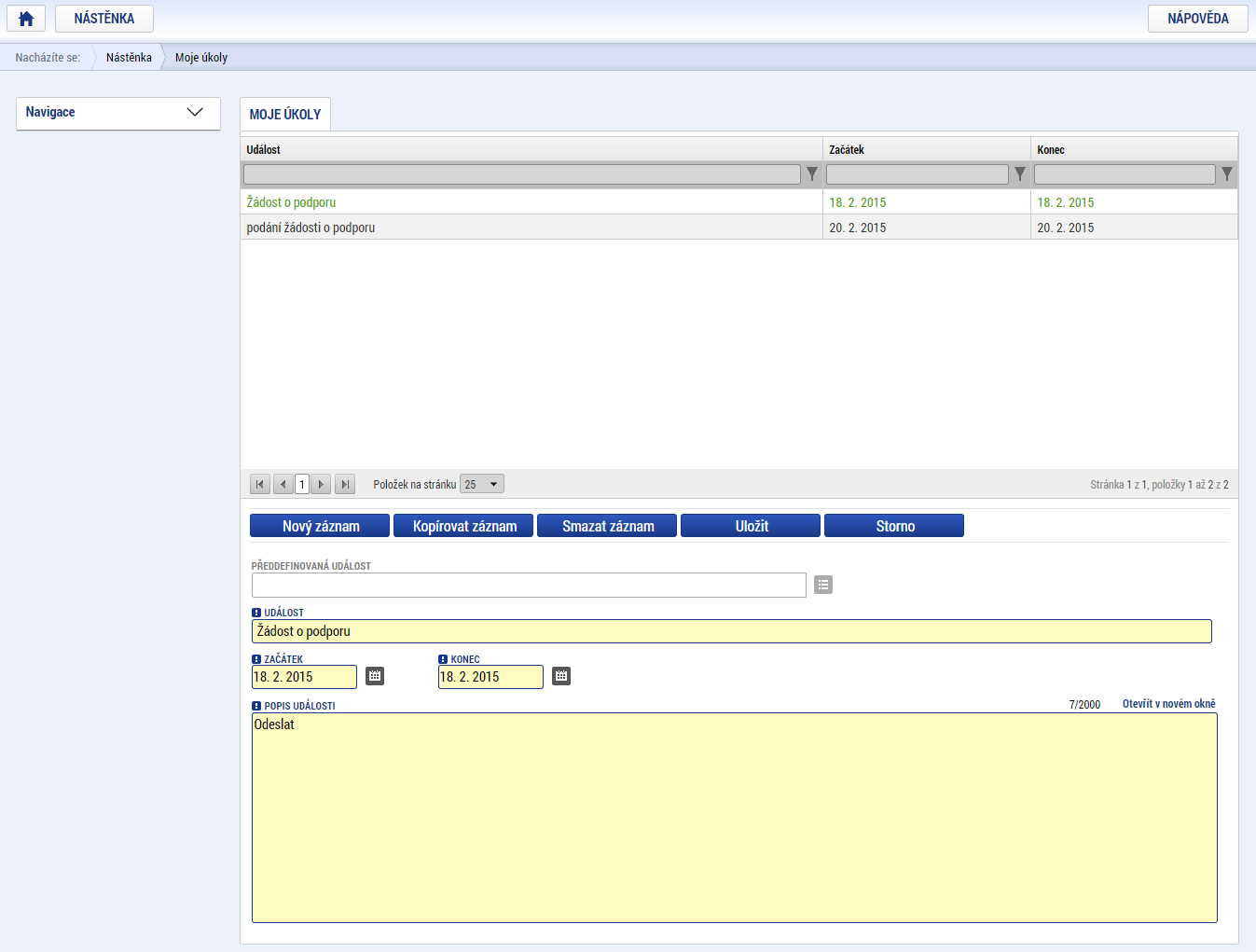Click into the Popis události text area
This screenshot has height=952, width=1256.
[x=735, y=818]
